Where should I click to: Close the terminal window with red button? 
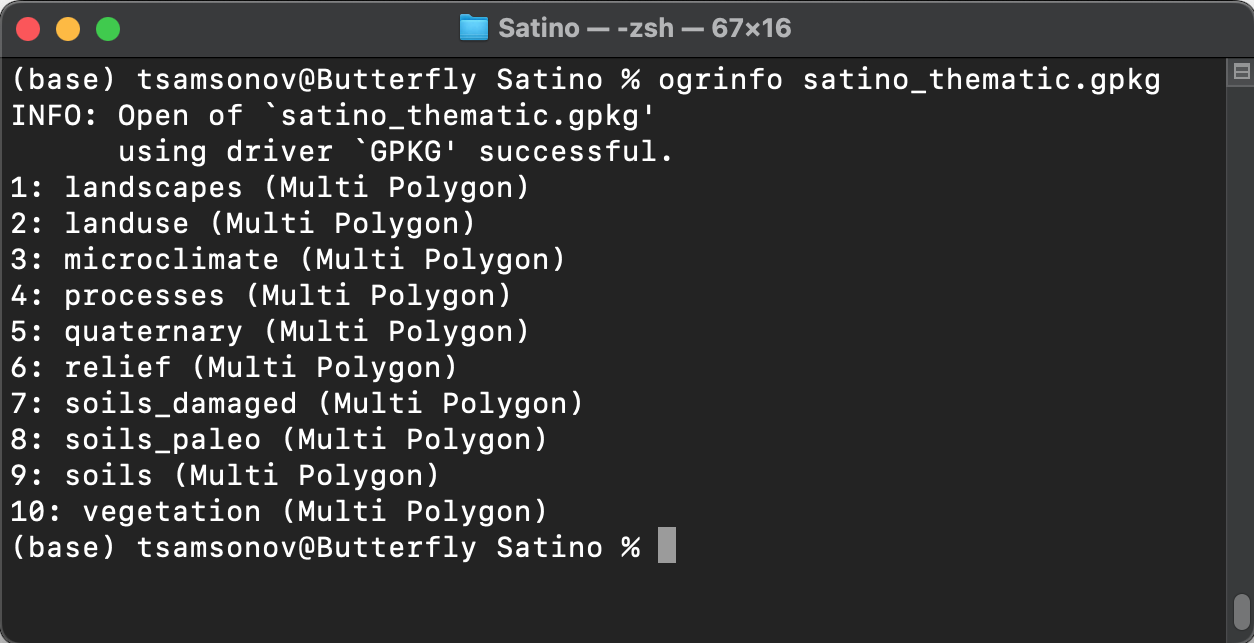28,29
